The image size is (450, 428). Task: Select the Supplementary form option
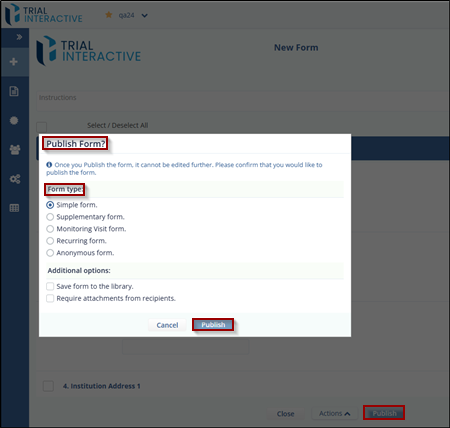[50, 217]
